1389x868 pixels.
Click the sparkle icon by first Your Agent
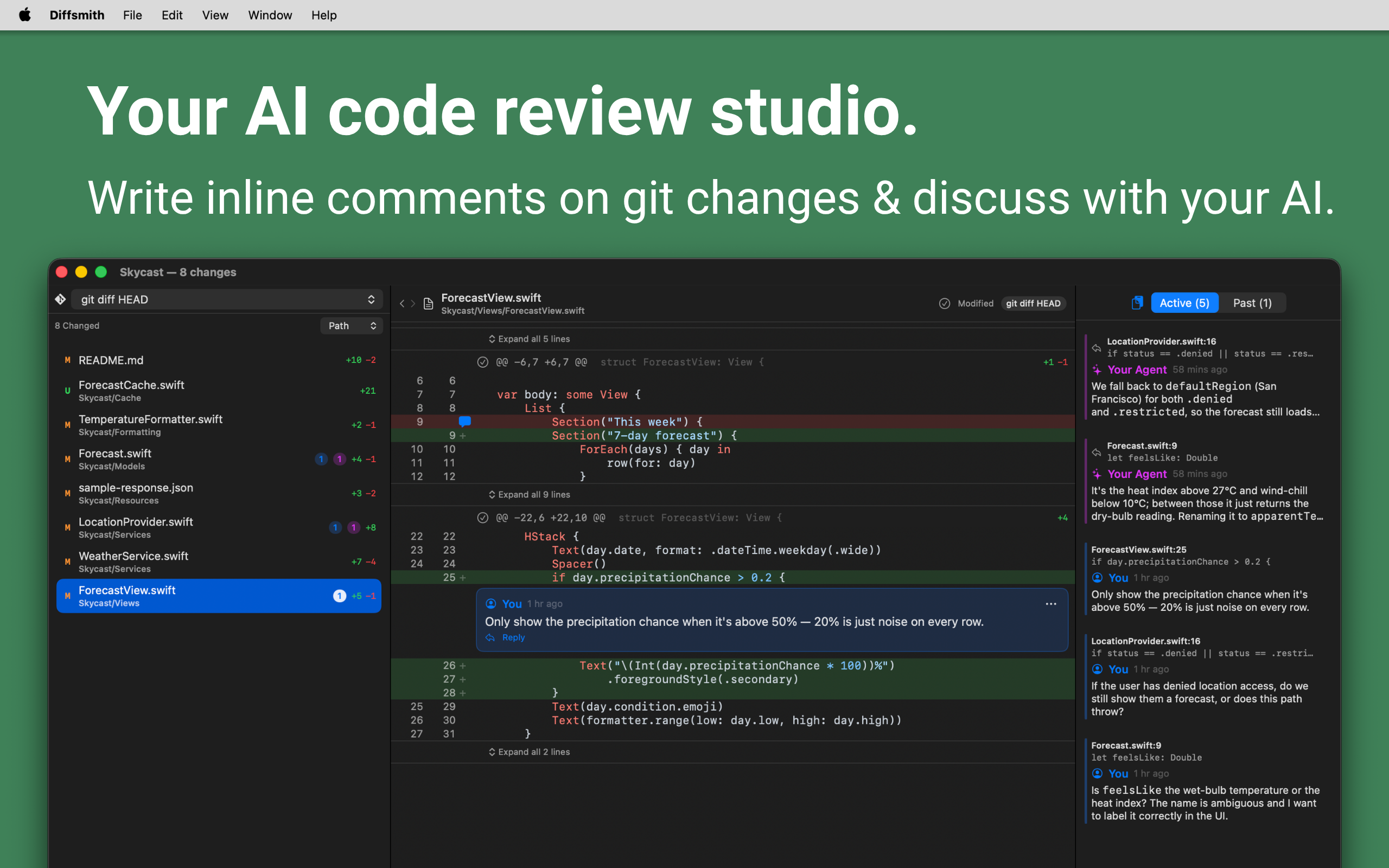(x=1097, y=369)
